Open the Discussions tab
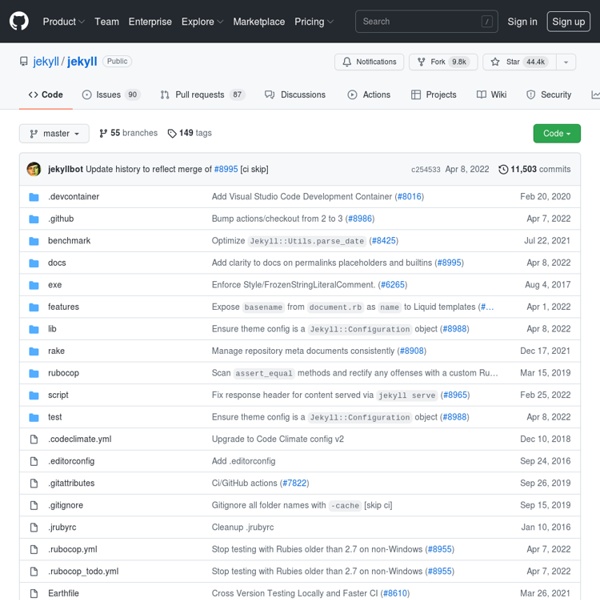600x600 pixels. click(x=295, y=95)
